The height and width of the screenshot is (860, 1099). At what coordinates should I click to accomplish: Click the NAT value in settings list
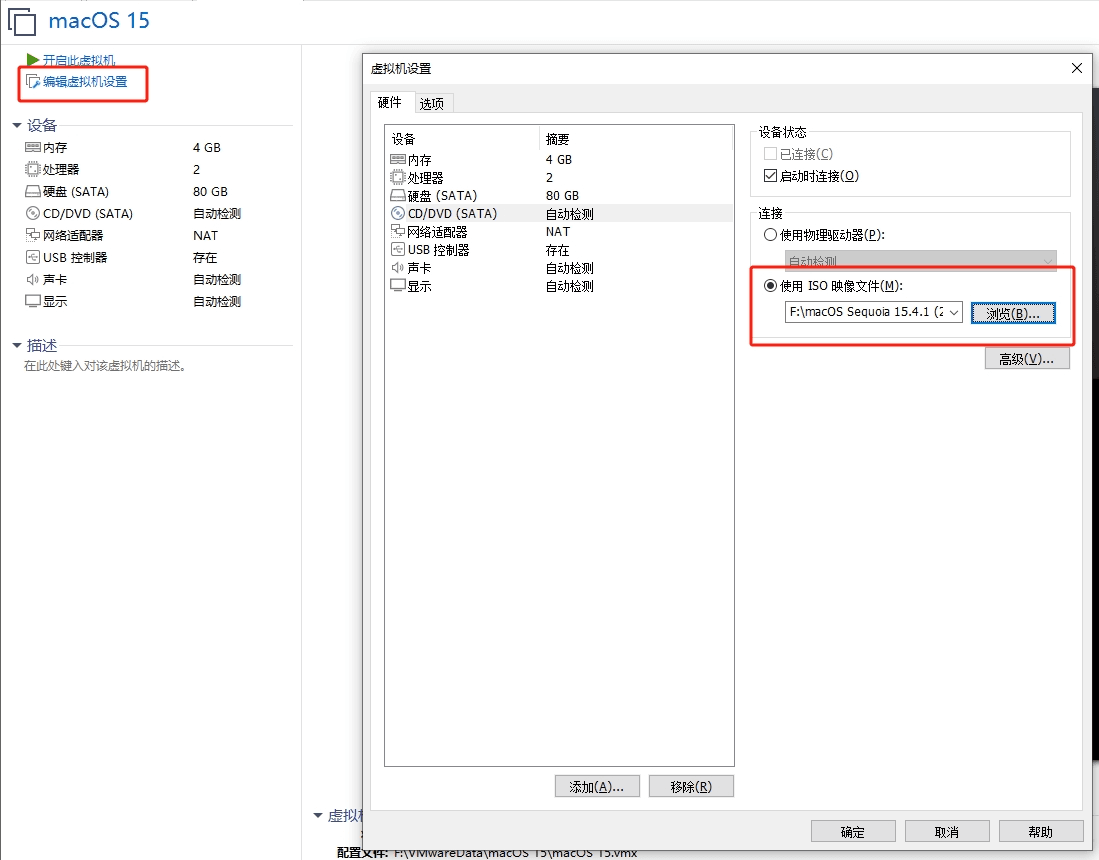558,231
